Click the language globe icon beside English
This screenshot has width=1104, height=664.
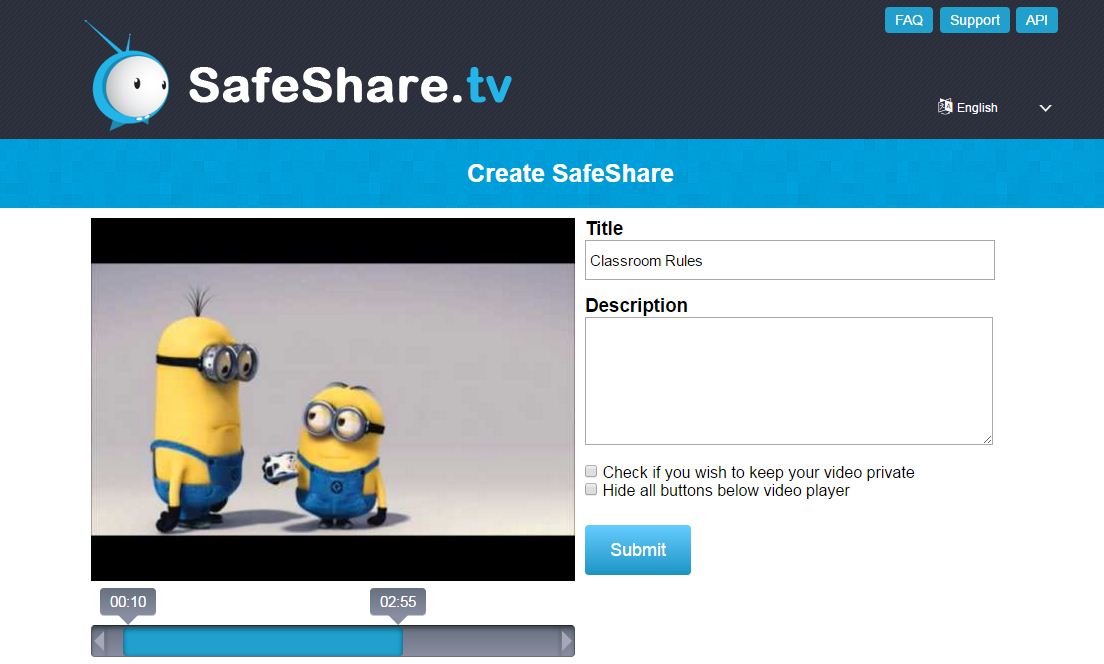(x=945, y=107)
